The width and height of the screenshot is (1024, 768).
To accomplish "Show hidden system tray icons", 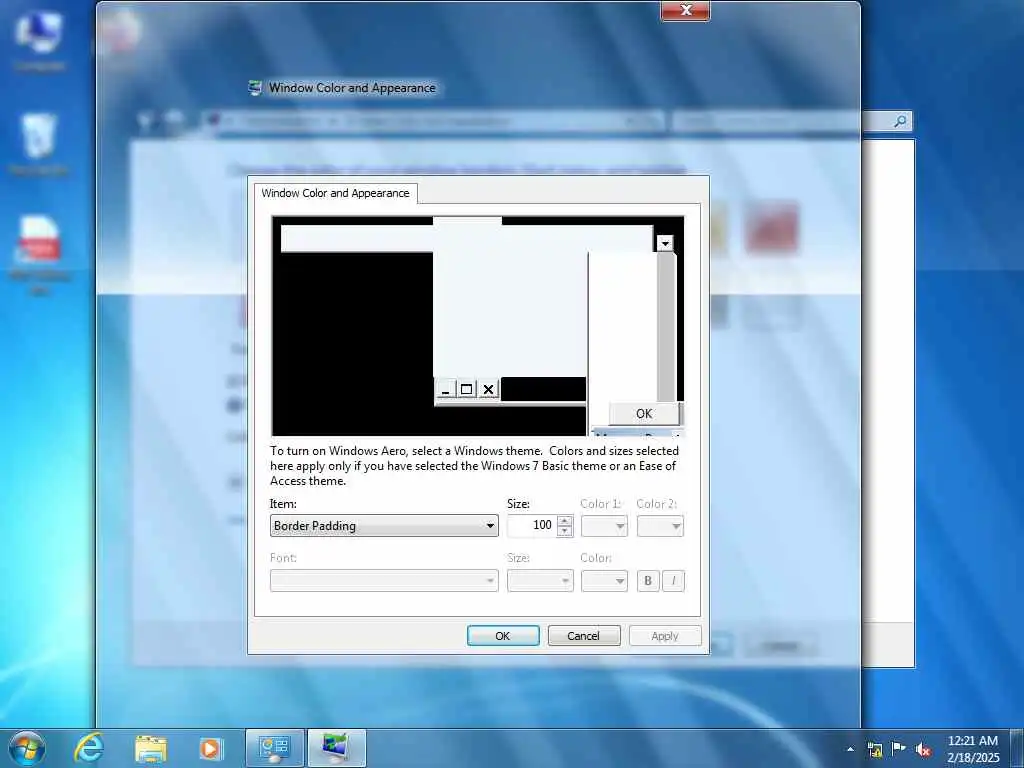I will coord(850,749).
